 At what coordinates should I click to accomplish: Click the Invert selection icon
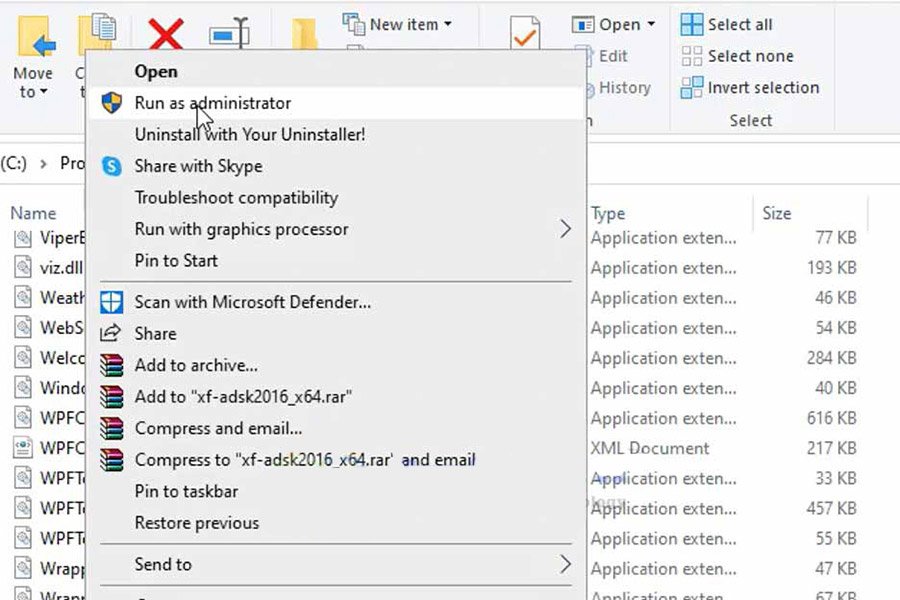(692, 87)
